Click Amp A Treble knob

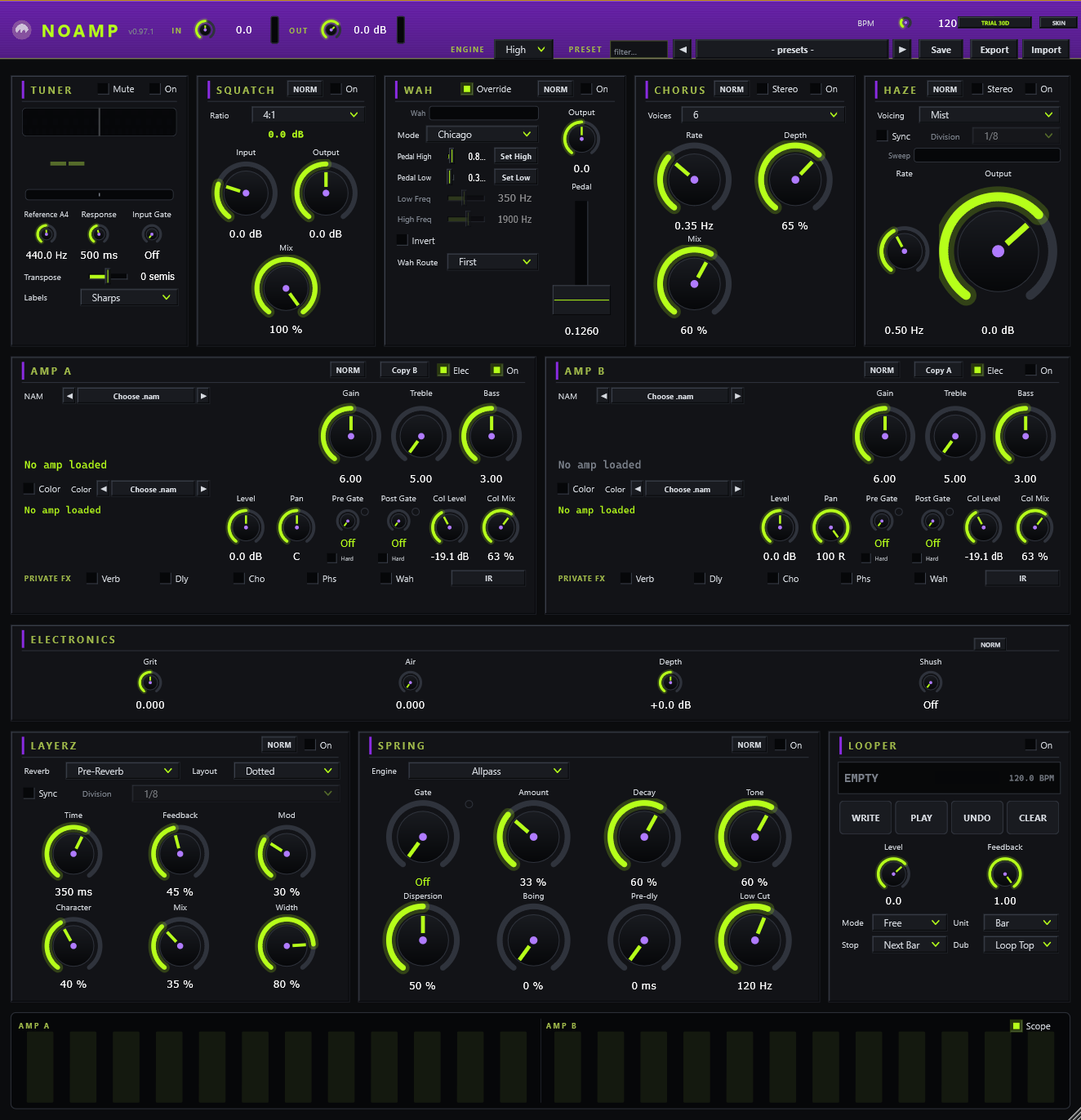tap(420, 436)
